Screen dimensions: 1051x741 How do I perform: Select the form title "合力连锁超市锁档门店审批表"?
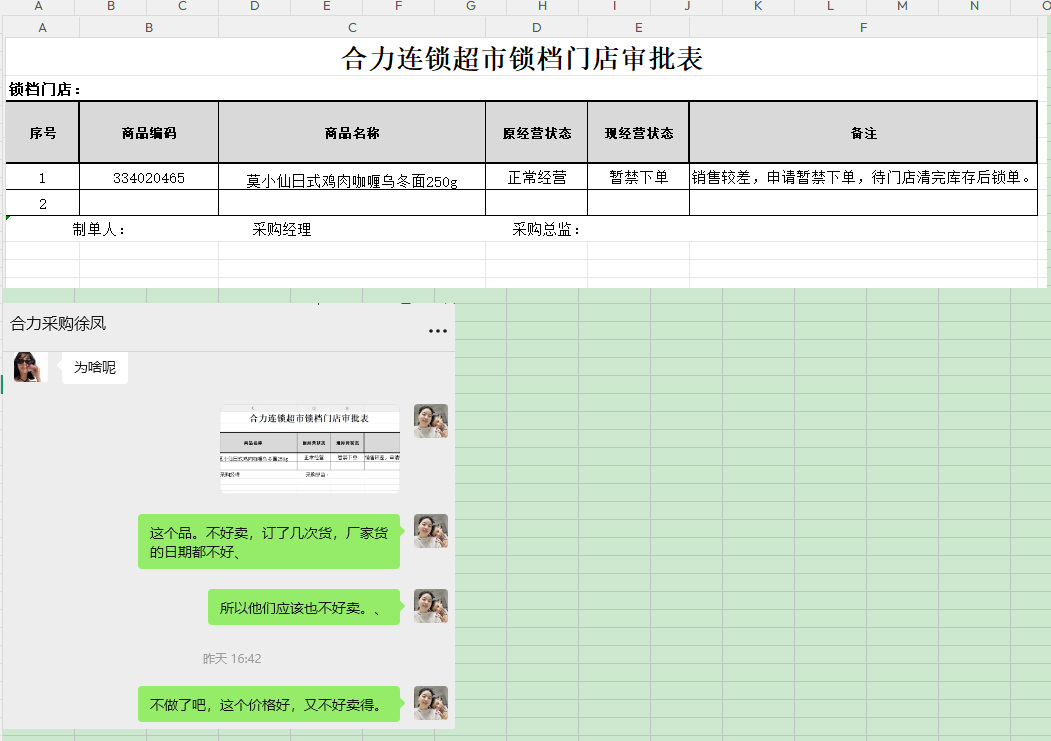522,59
